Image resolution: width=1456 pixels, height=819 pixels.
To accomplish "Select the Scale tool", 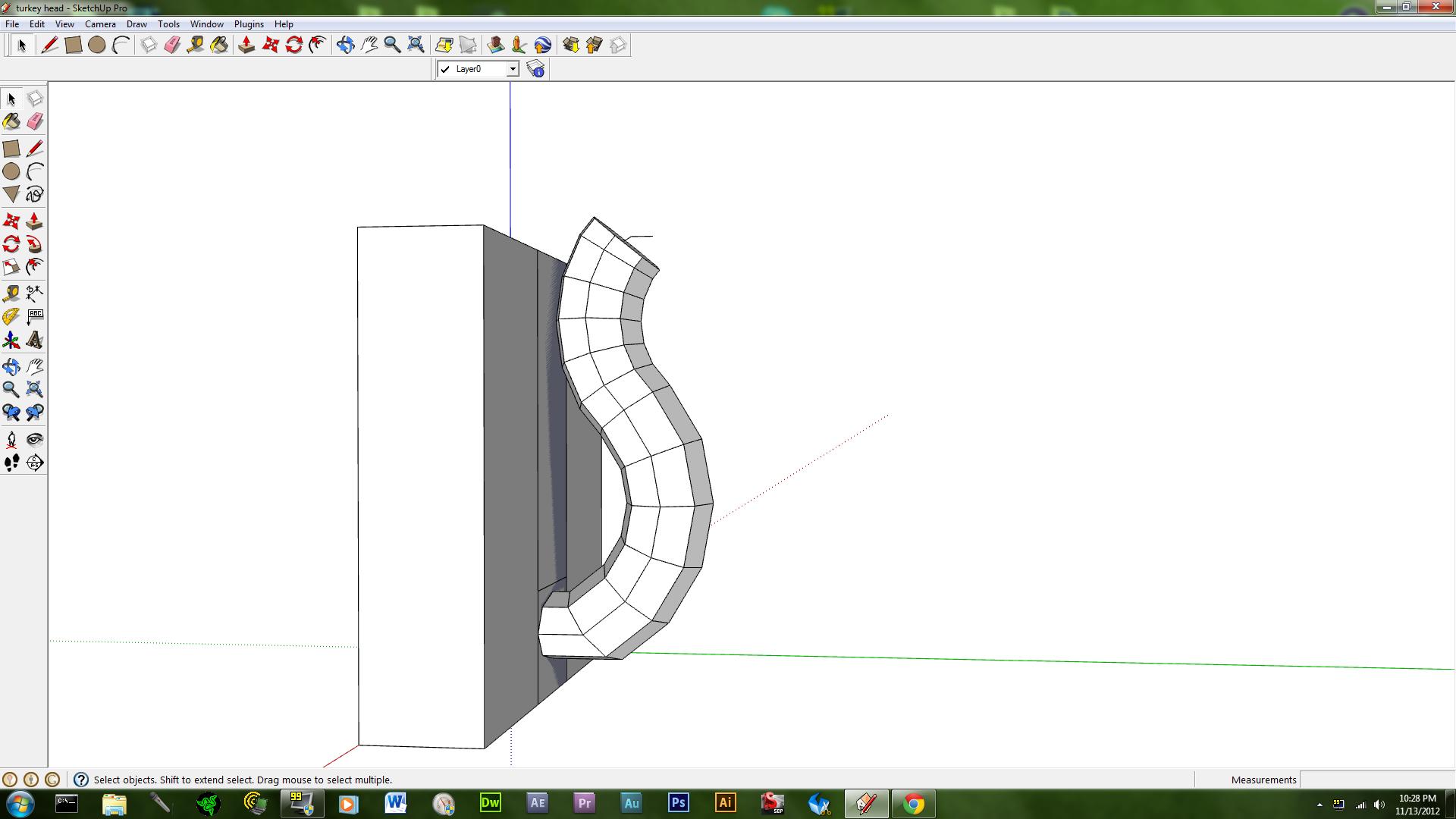I will 11,267.
